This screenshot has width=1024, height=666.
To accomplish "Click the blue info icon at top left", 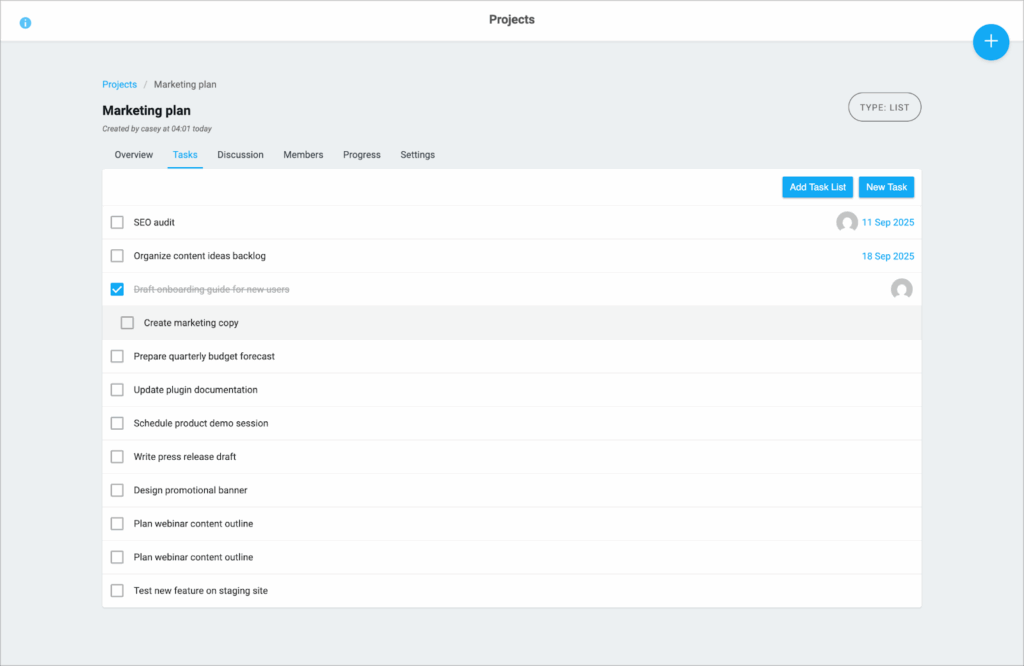I will click(25, 22).
